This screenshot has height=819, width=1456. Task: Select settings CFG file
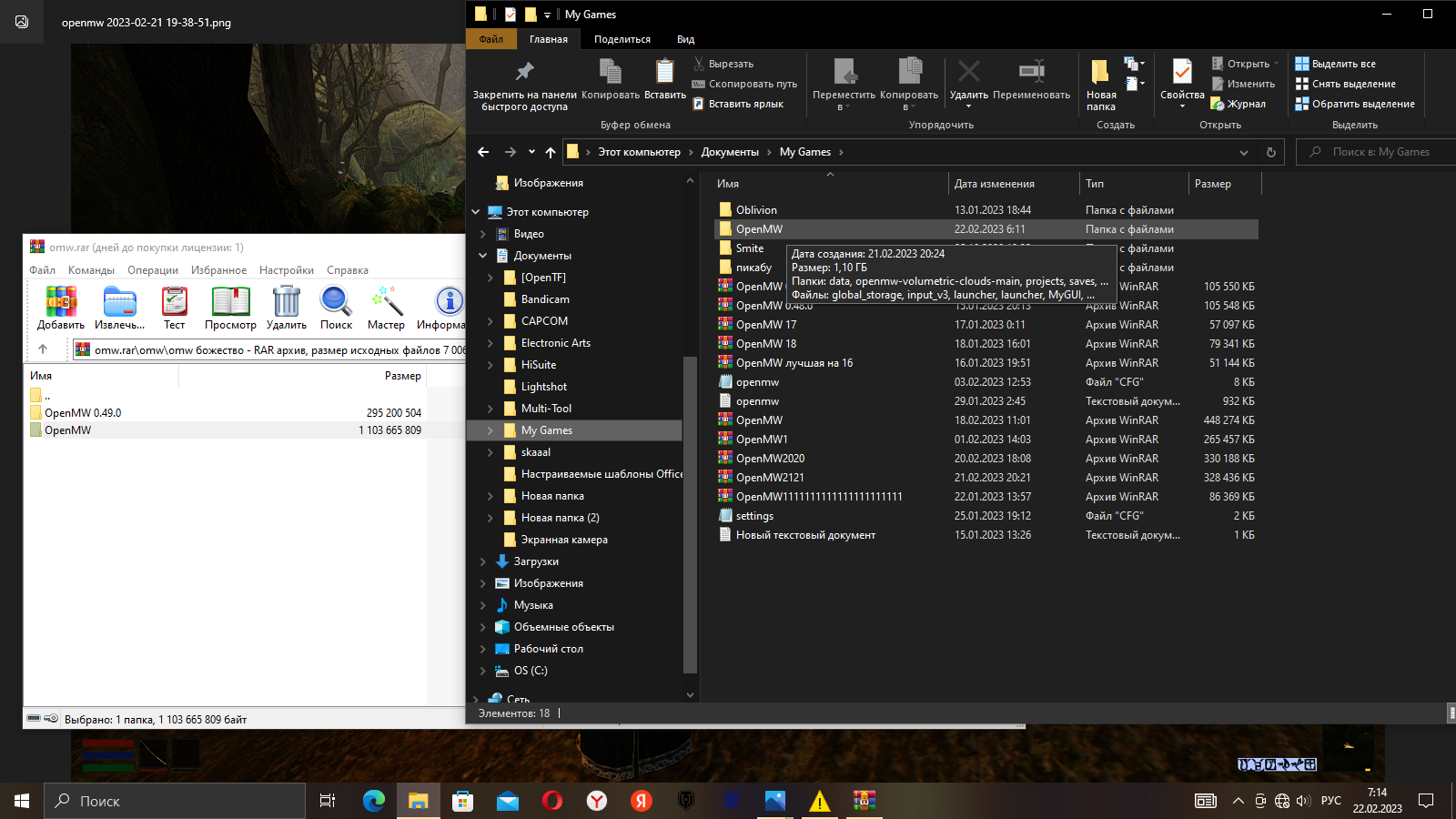pos(754,516)
